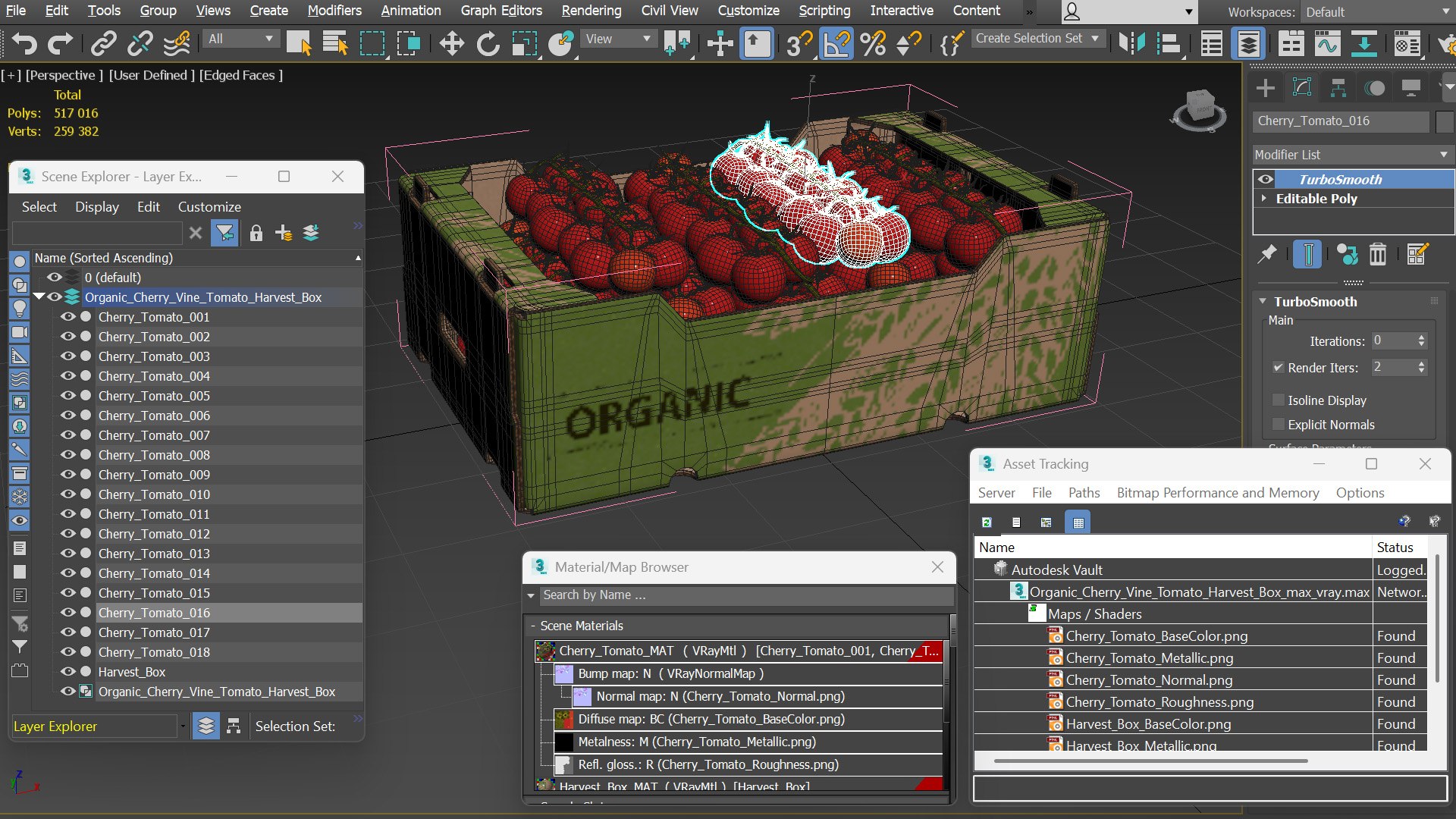Toggle Percent Snap tool
Image resolution: width=1456 pixels, height=819 pixels.
873,43
